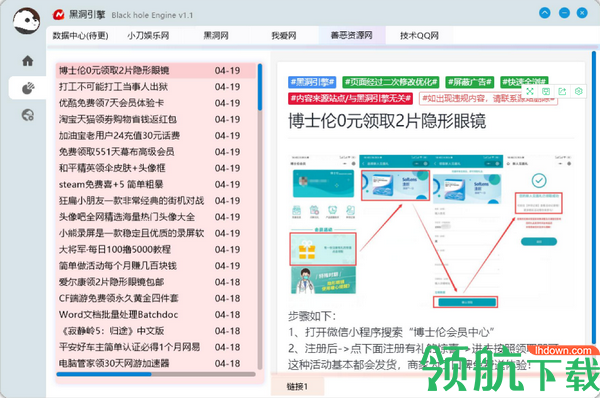600x398 pixels.
Task: Click the green fullscreen expand icon
Action: click(x=530, y=91)
